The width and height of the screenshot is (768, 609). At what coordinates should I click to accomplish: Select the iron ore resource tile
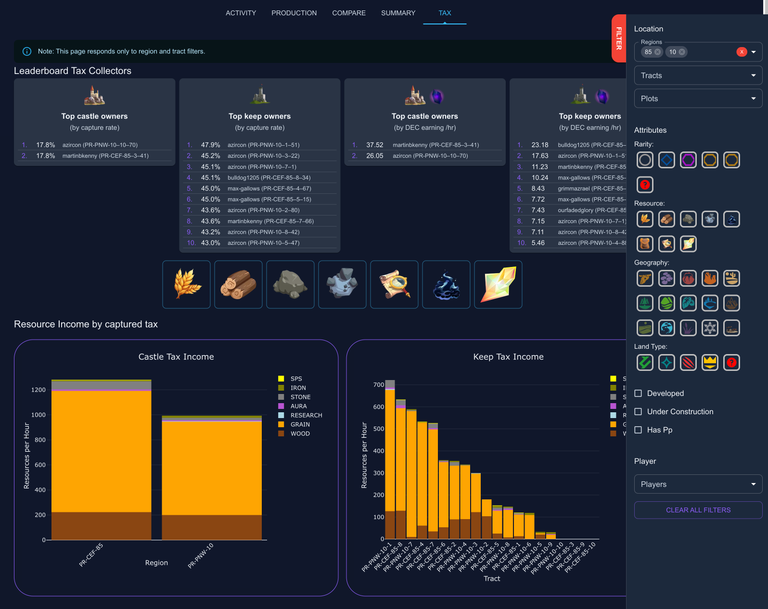[x=342, y=285]
